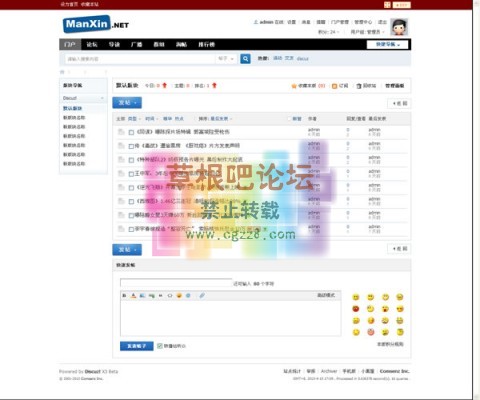Open the 群组 nav tab
The image size is (480, 400).
[x=159, y=44]
